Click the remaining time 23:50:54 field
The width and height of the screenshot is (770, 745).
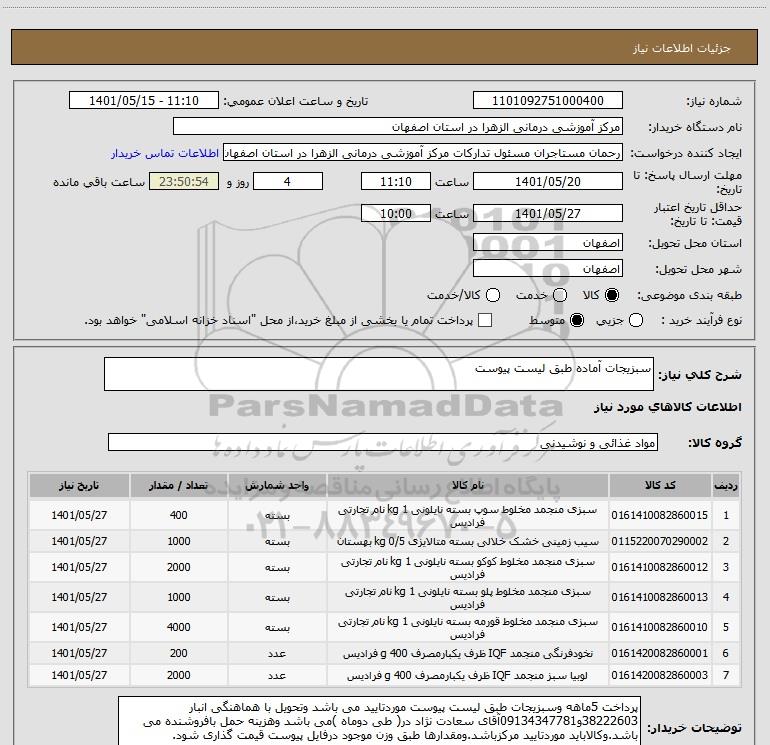tap(184, 181)
